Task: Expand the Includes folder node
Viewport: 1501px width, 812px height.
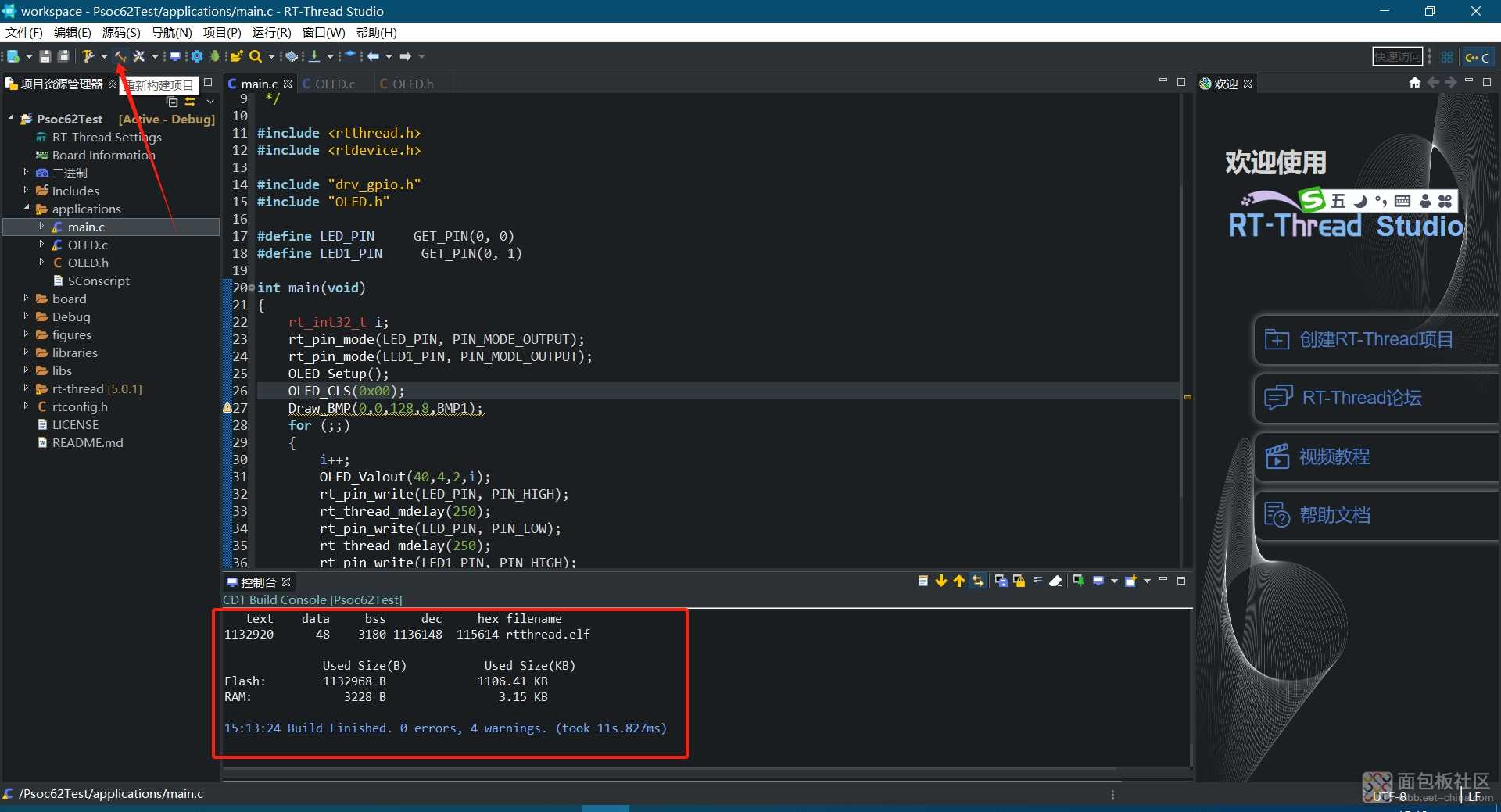Action: pos(26,190)
